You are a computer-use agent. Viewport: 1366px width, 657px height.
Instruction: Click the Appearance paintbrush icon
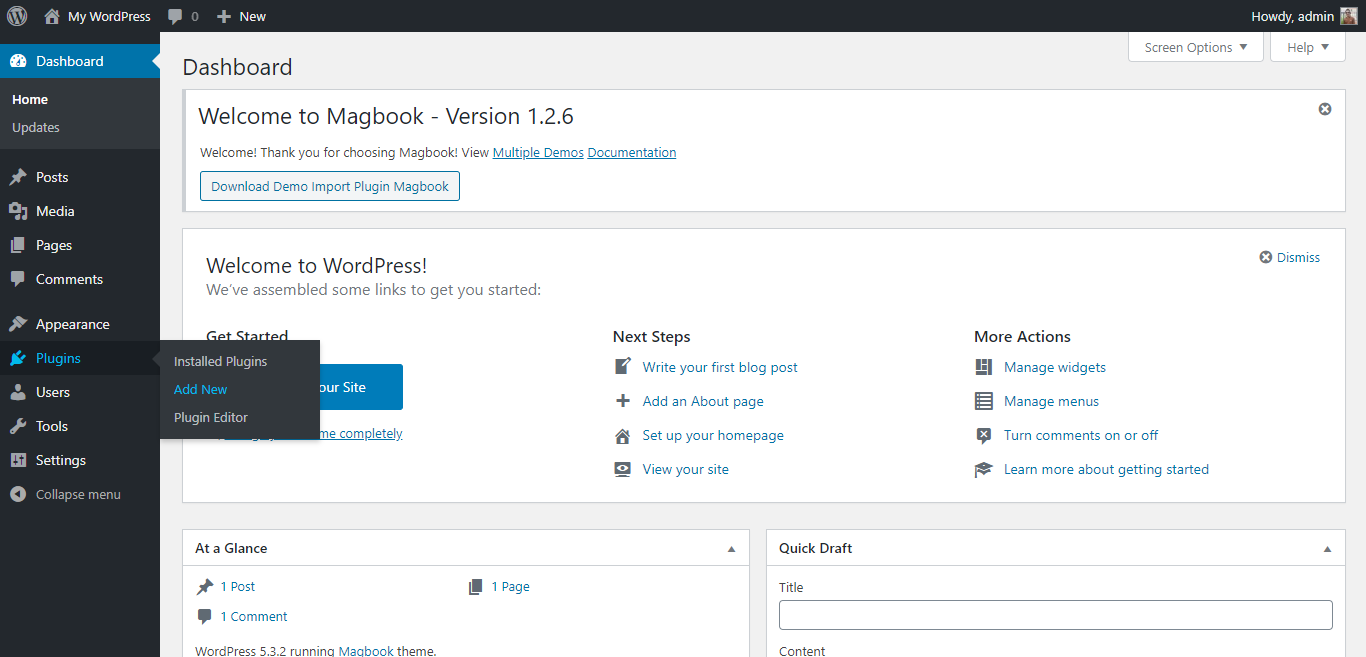(x=18, y=324)
